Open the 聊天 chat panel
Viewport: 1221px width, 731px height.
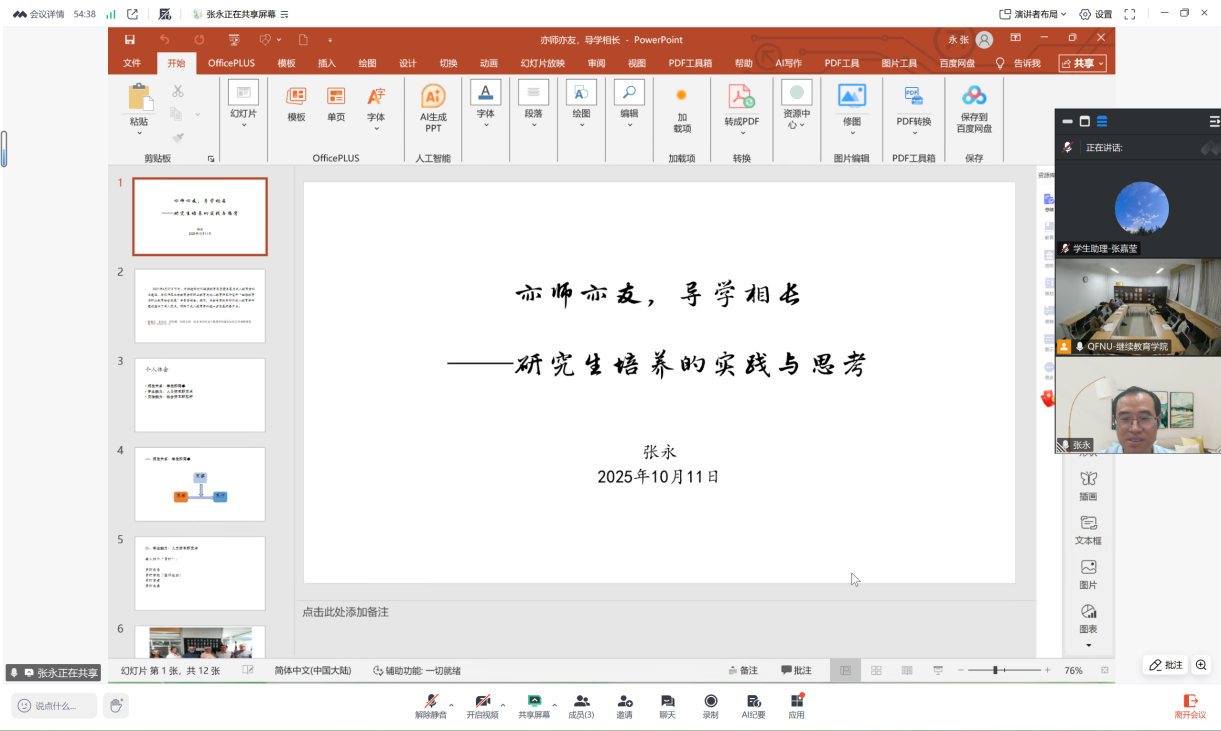coord(667,702)
